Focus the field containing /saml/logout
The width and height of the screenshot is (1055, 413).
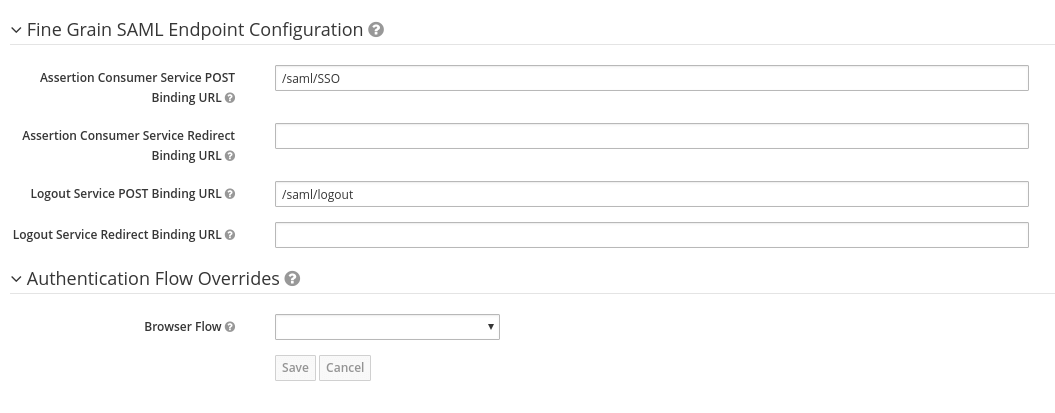click(651, 194)
